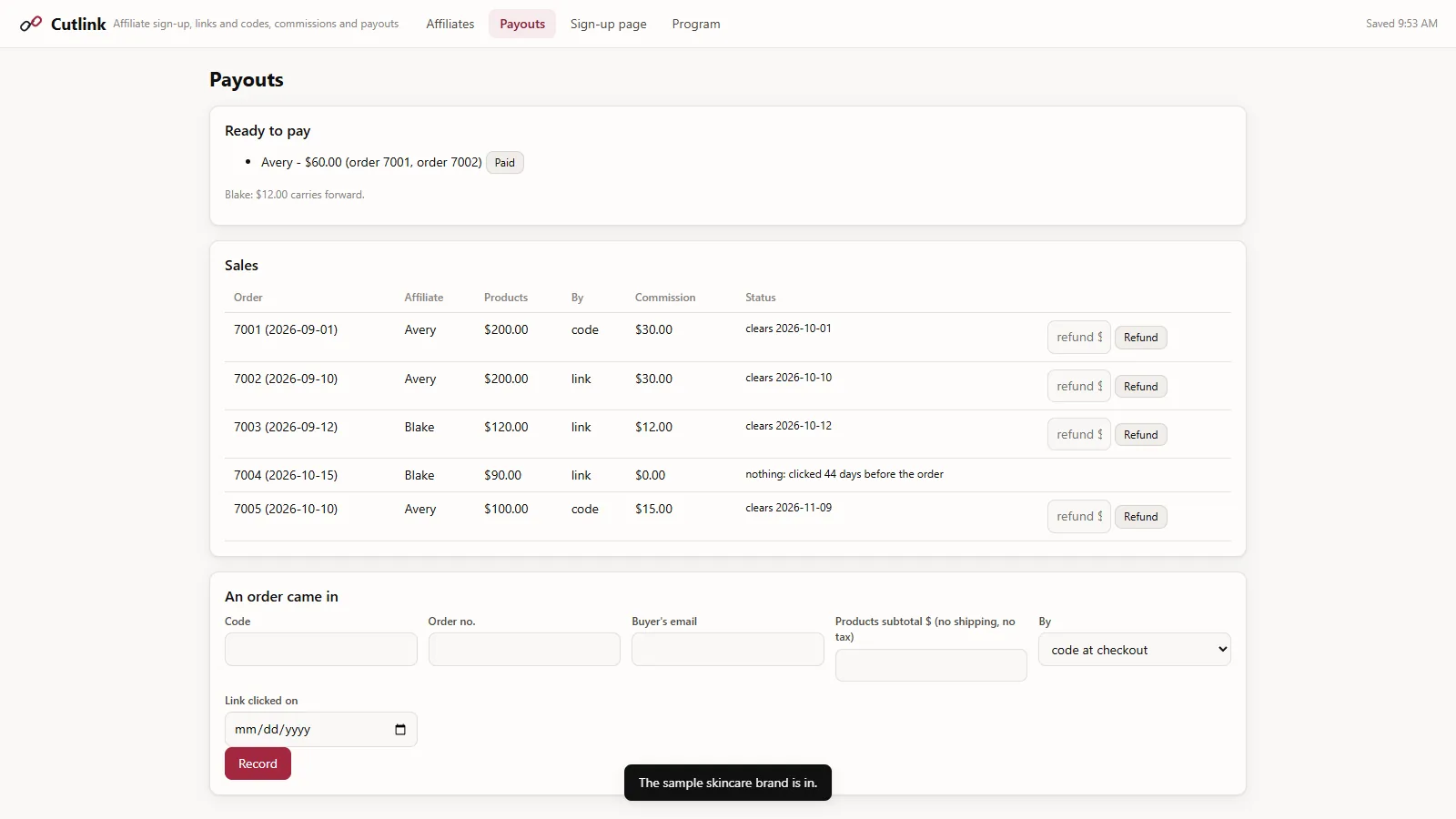Click the Avery - $60.00 ready-to-pay entry

click(x=371, y=162)
